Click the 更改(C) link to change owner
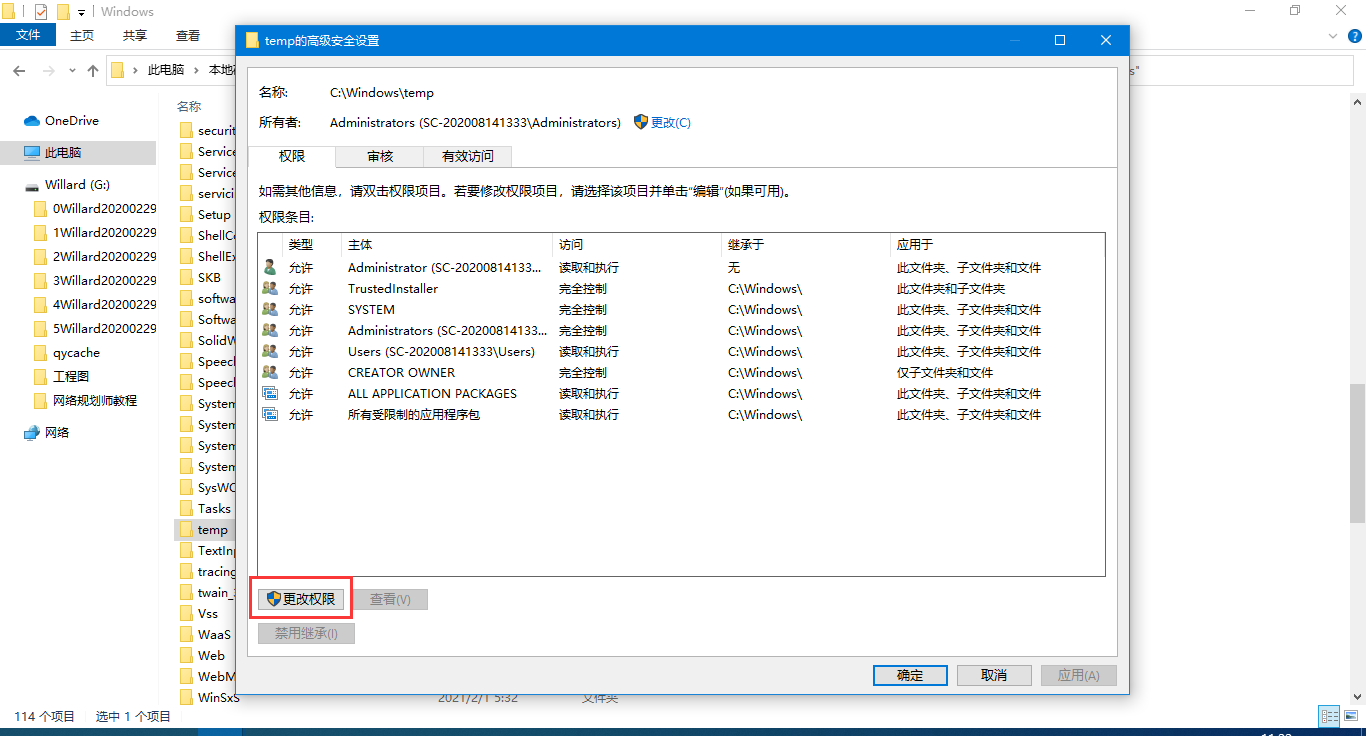 (x=672, y=122)
